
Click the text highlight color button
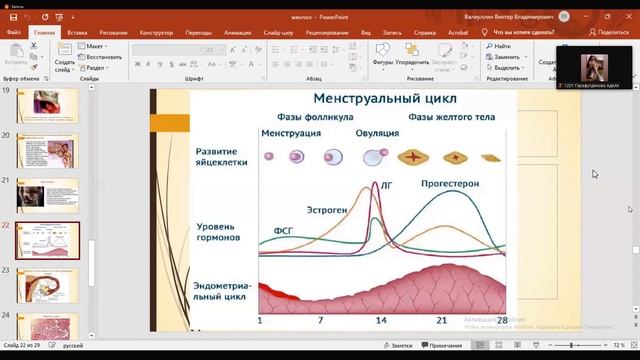(233, 64)
